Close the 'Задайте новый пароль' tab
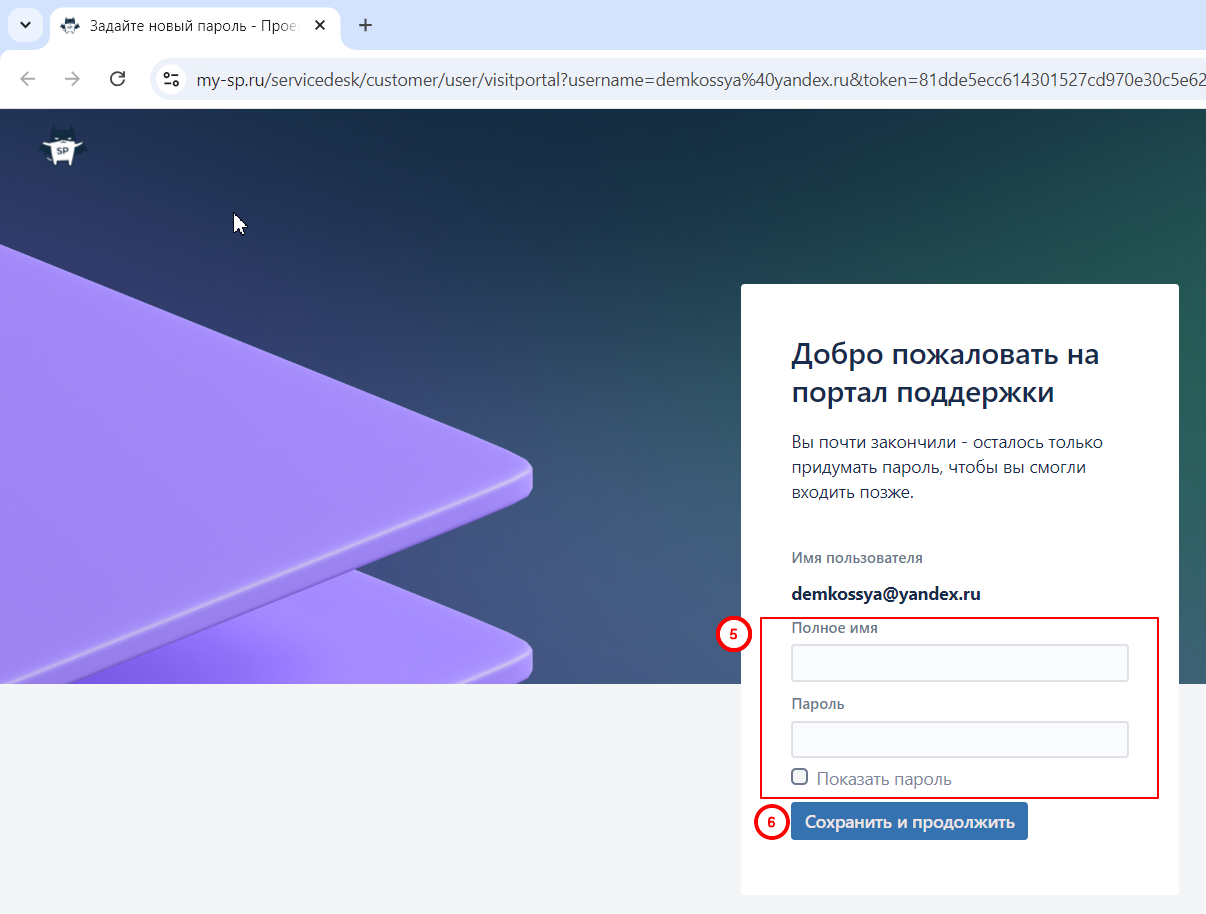Viewport: 1206px width, 914px height. [x=320, y=26]
